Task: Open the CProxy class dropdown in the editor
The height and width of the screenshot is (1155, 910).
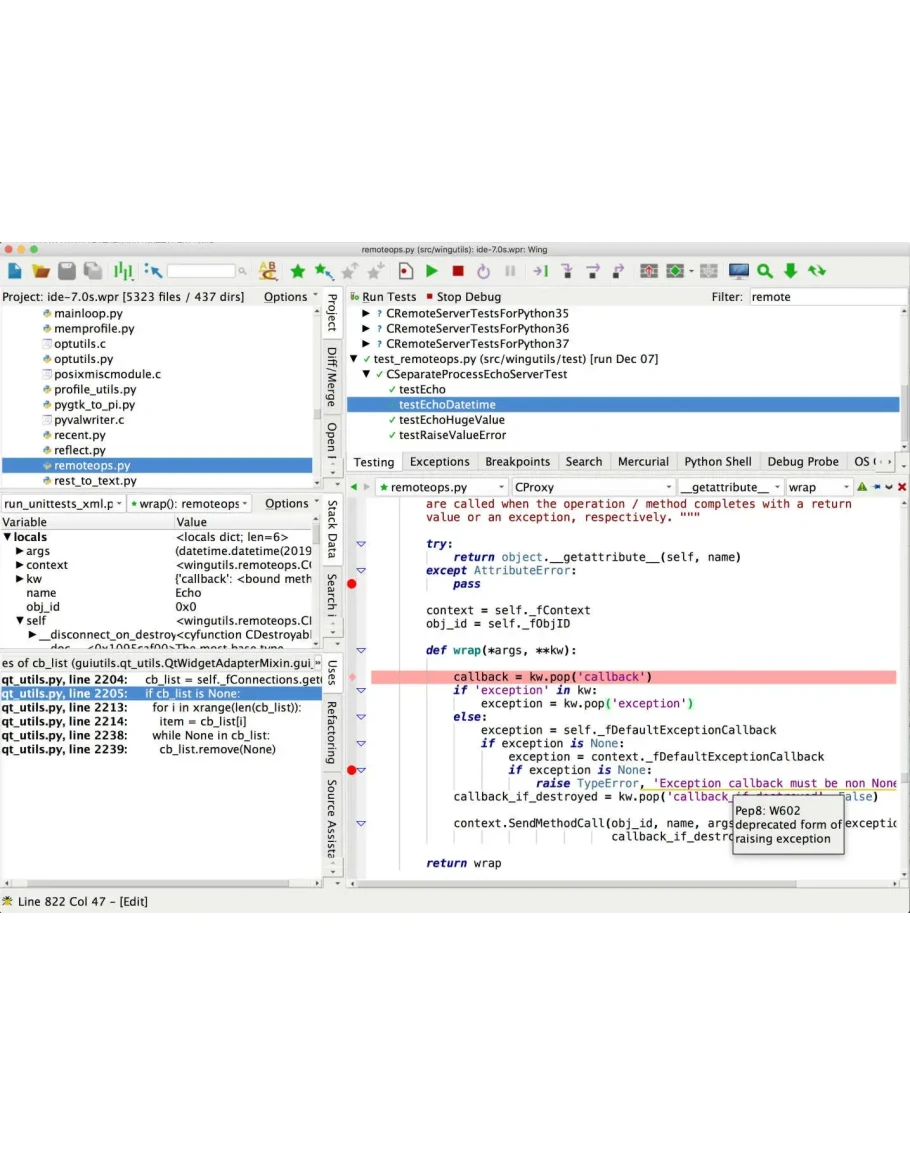Action: coord(593,487)
